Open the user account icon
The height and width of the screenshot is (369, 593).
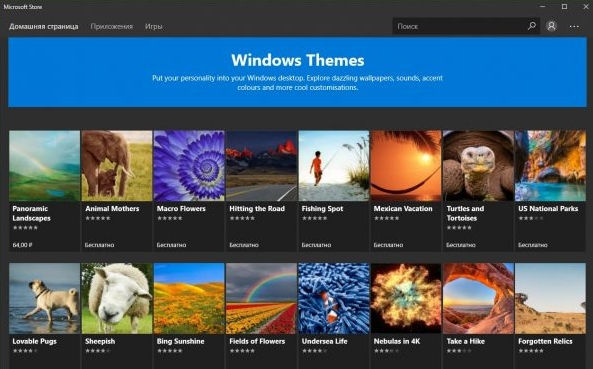pyautogui.click(x=551, y=26)
